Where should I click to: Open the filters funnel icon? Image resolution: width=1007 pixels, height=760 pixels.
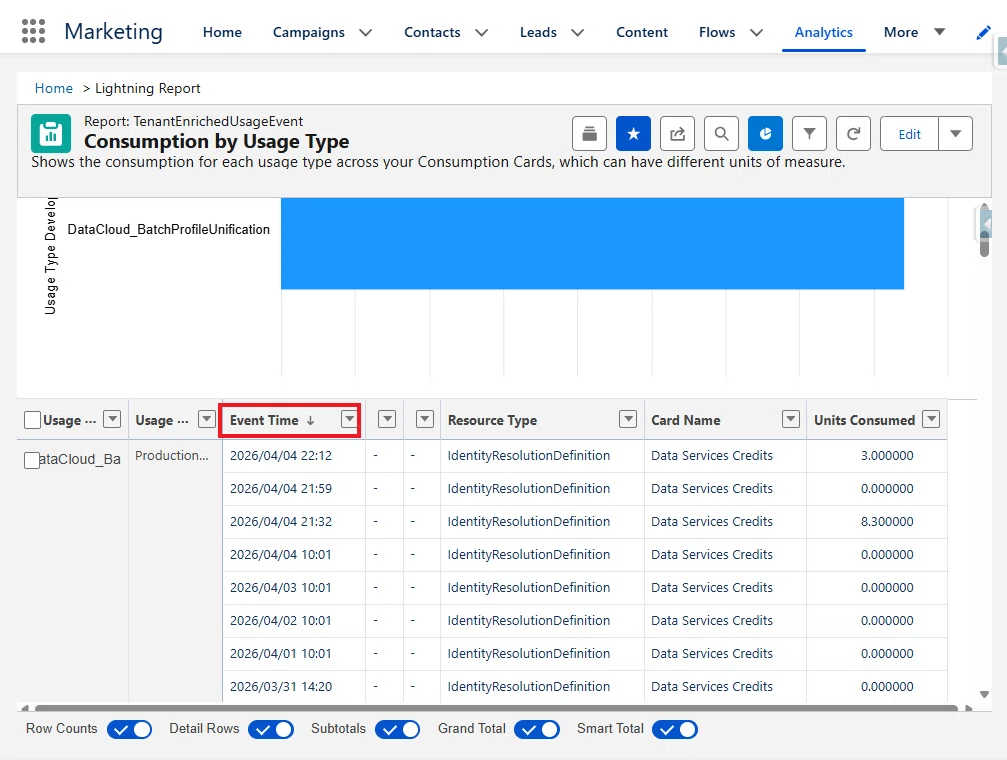click(809, 134)
